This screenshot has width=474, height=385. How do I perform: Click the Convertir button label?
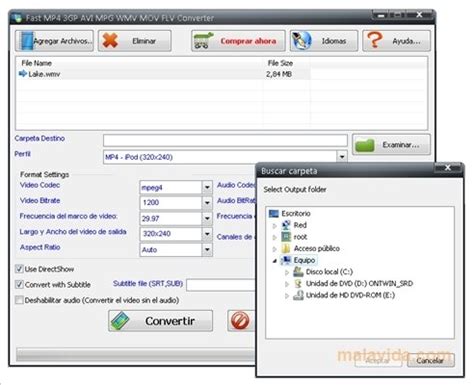[x=170, y=321]
